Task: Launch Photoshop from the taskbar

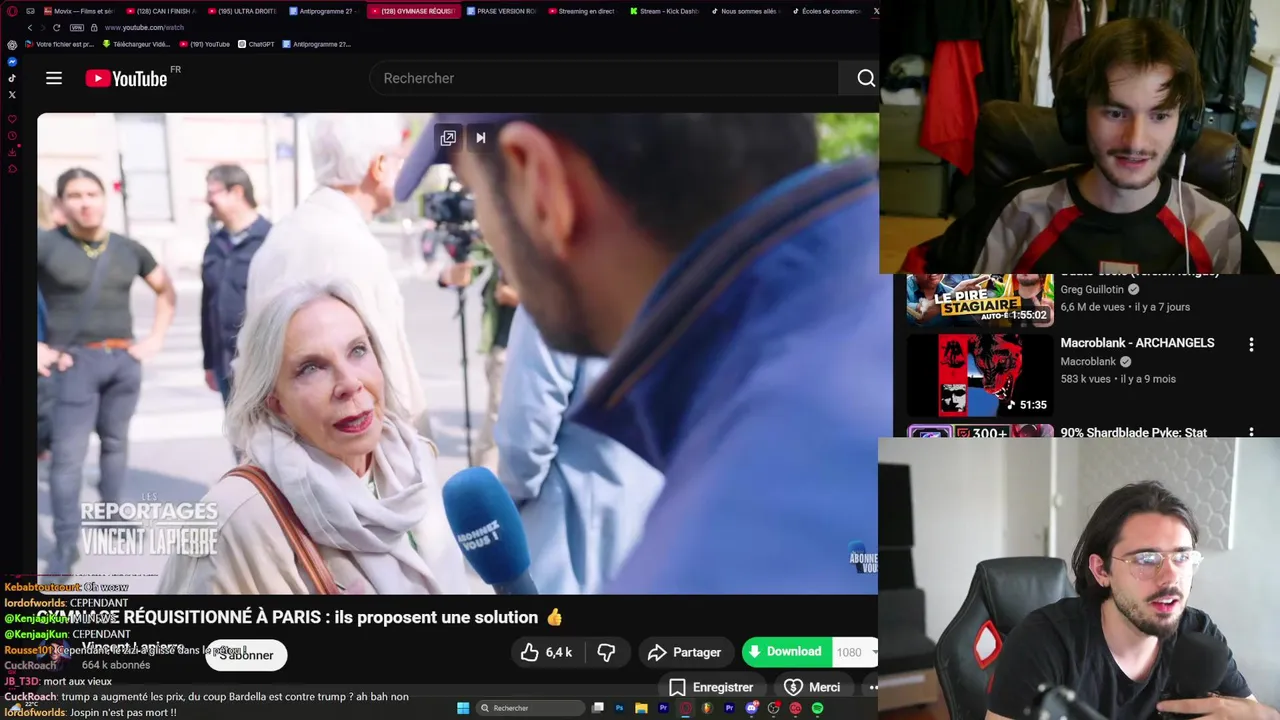Action: coord(620,708)
